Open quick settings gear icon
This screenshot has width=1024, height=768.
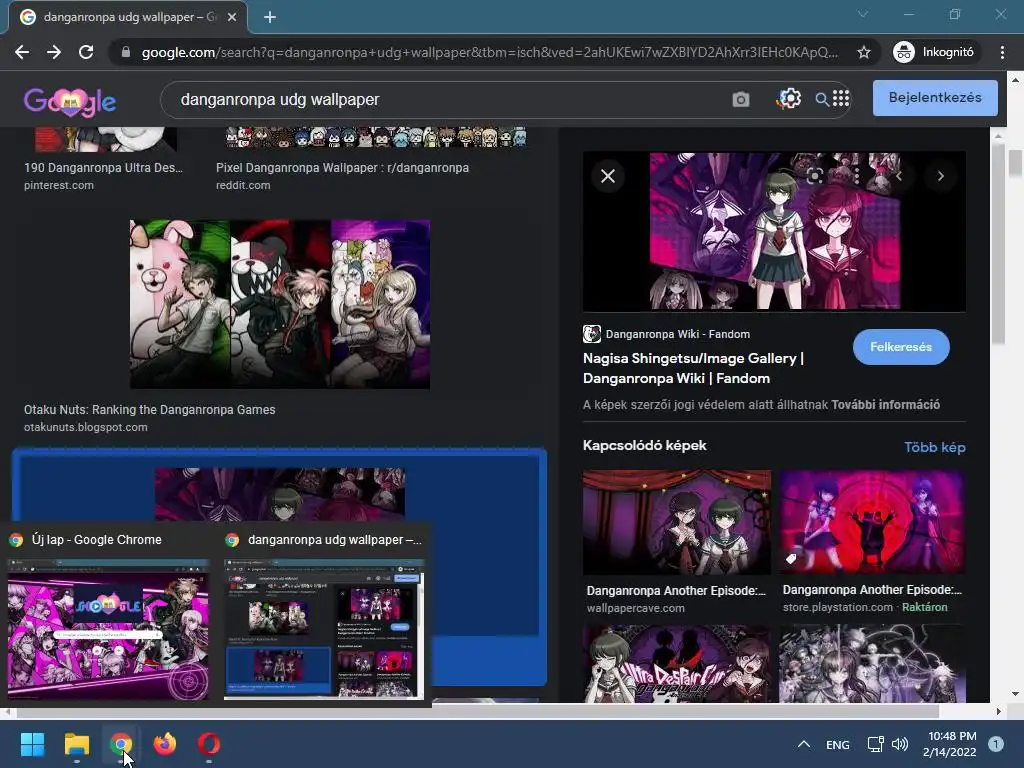789,99
